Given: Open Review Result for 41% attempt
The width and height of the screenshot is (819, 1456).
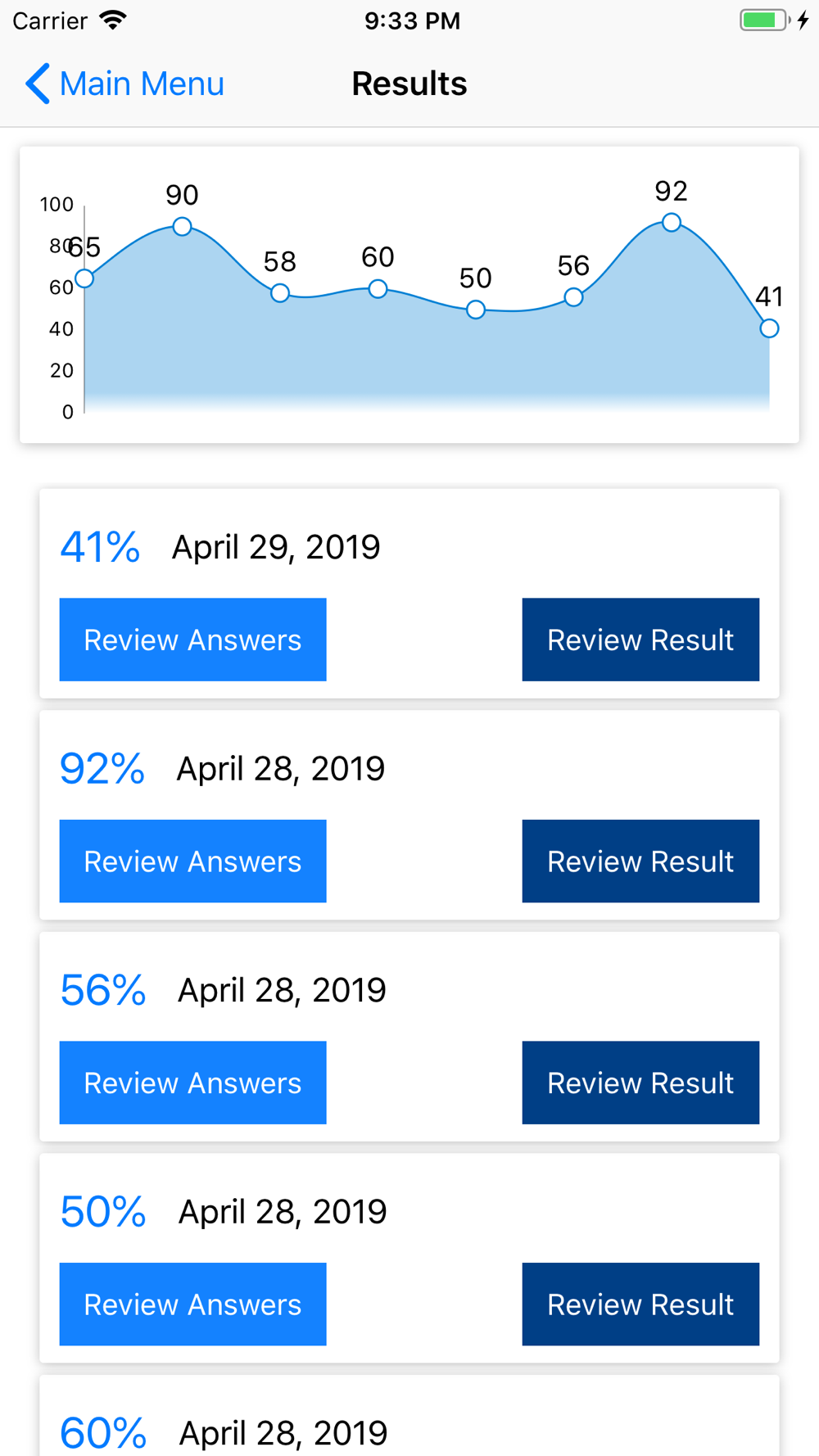Looking at the screenshot, I should [x=640, y=640].
